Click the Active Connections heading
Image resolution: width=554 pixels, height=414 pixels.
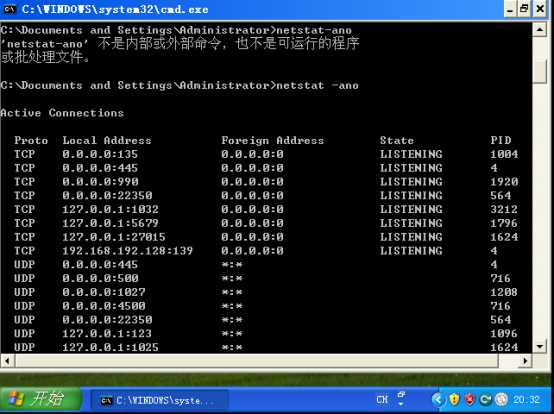[62, 113]
